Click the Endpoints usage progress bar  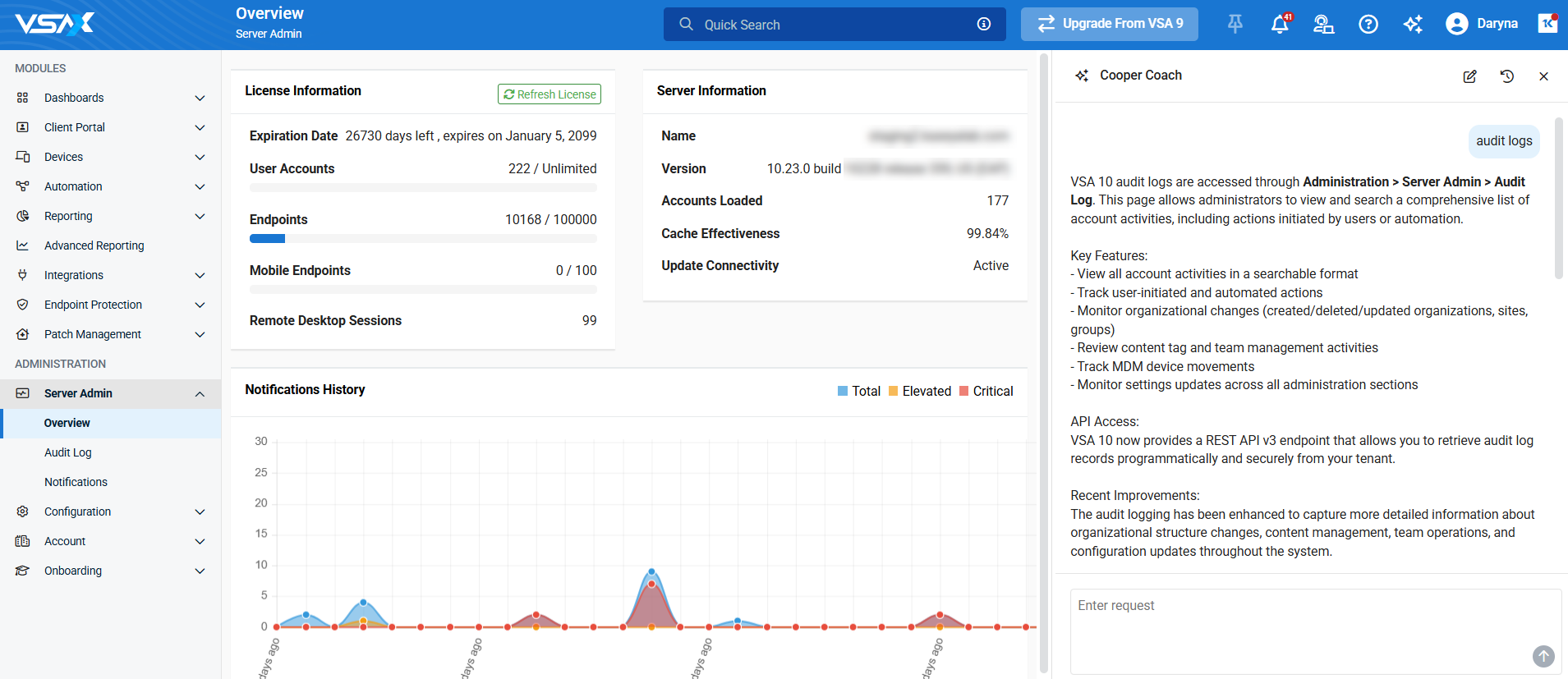coord(423,239)
